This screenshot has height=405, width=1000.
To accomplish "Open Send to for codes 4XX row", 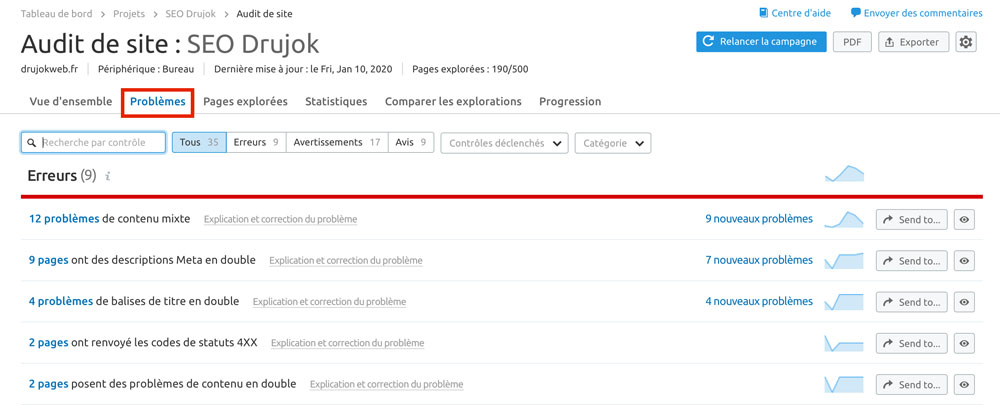I will (911, 343).
